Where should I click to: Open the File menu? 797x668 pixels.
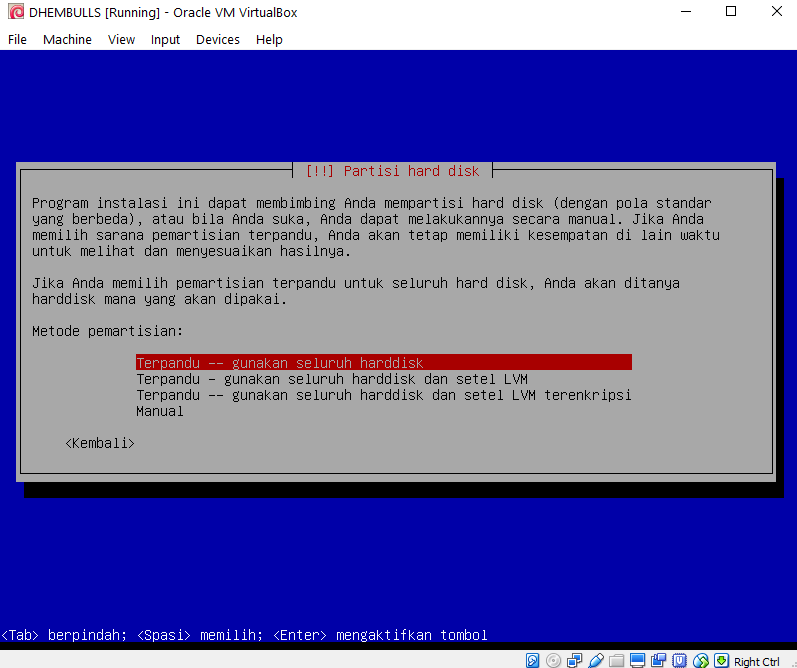coord(17,40)
